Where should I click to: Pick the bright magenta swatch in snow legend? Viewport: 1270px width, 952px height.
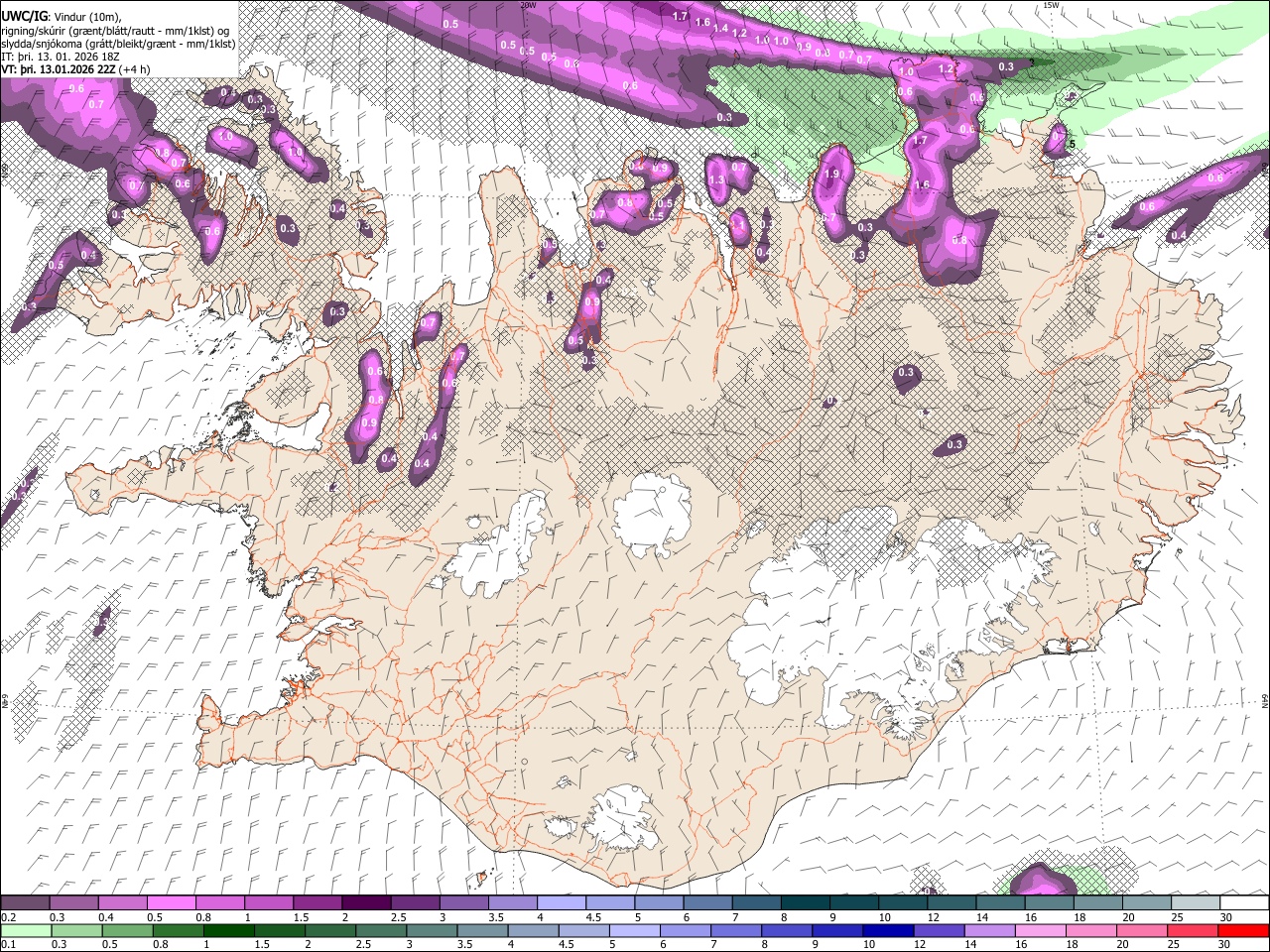click(x=171, y=902)
